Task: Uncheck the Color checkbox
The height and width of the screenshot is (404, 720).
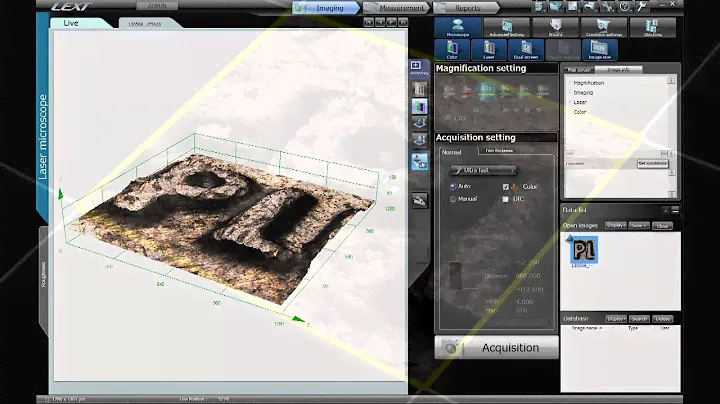Action: [x=507, y=186]
